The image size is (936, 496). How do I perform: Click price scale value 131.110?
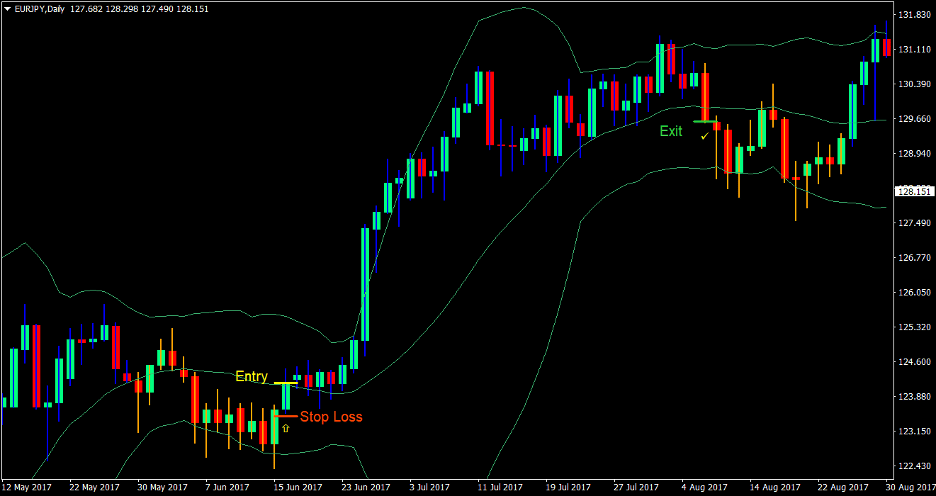pyautogui.click(x=914, y=50)
